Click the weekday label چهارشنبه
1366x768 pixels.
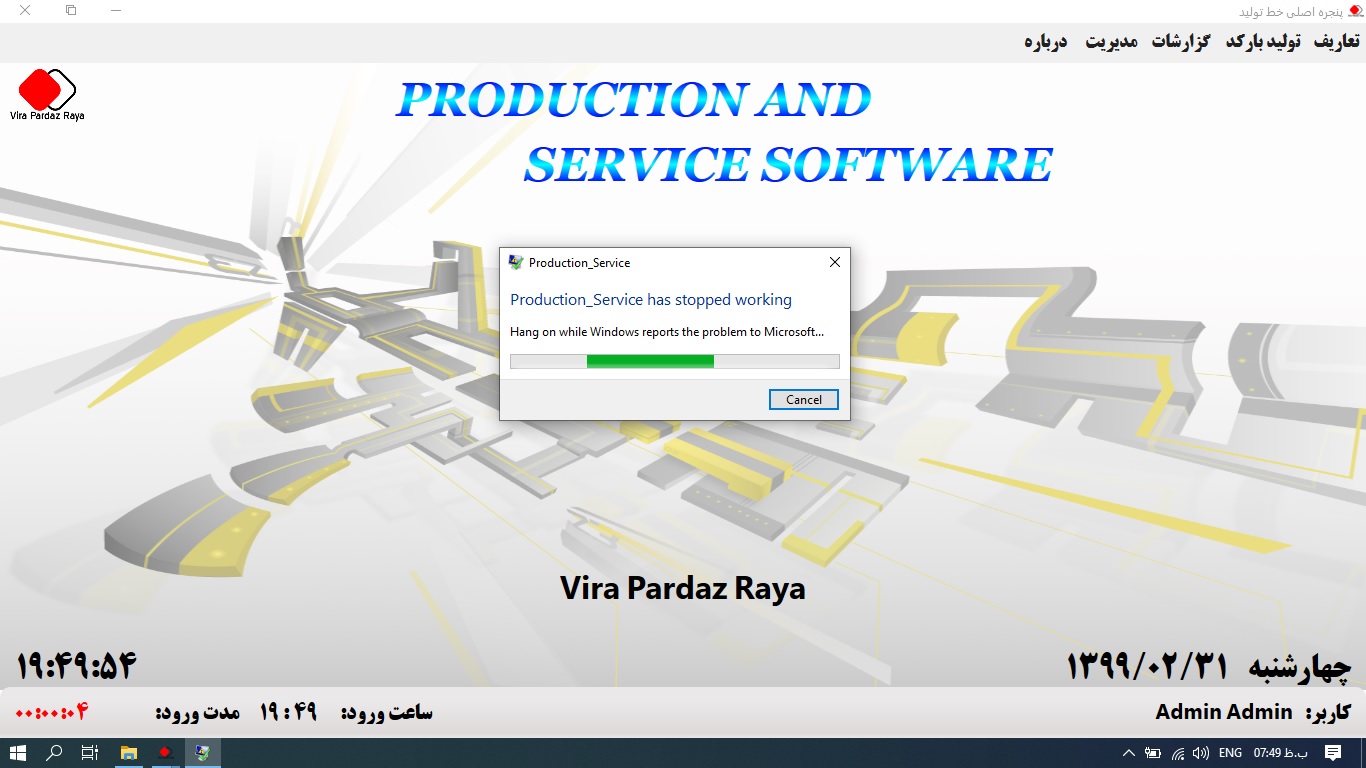point(1302,666)
